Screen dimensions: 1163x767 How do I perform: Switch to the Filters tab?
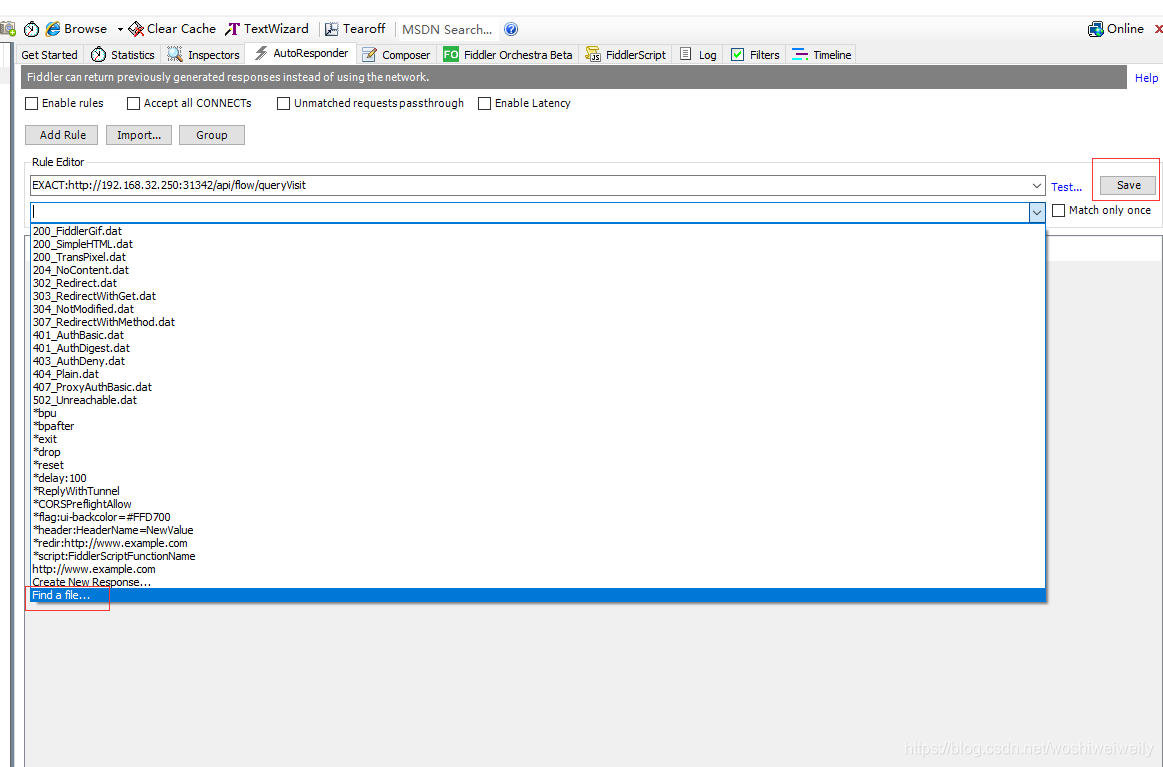(755, 55)
